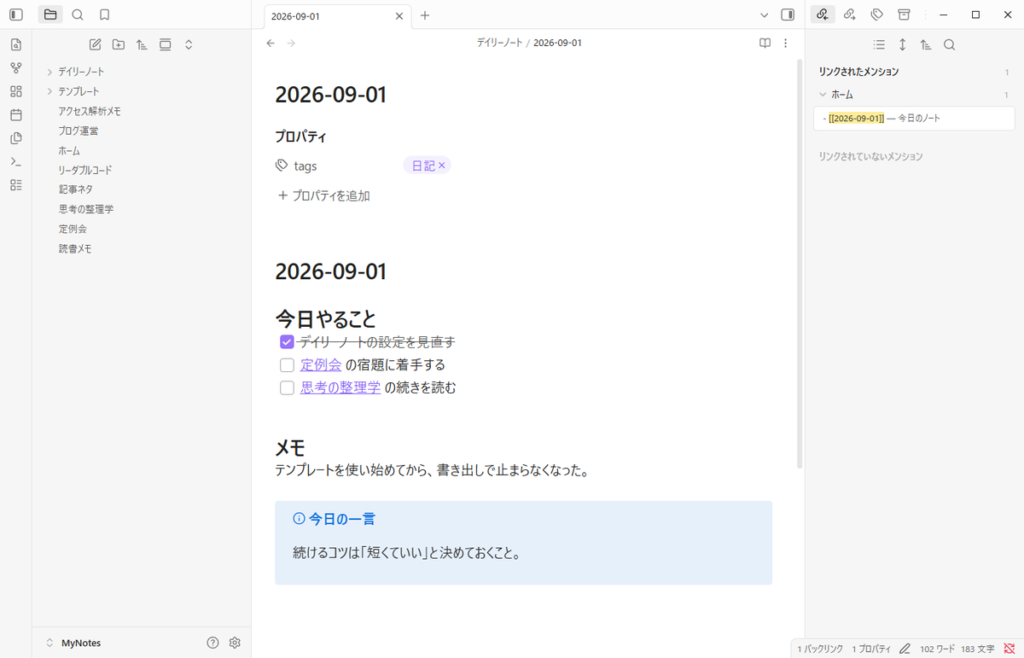The height and width of the screenshot is (658, 1024).
Task: Open the backlink result [[2026-09-01]] 今日のノート
Action: [914, 119]
